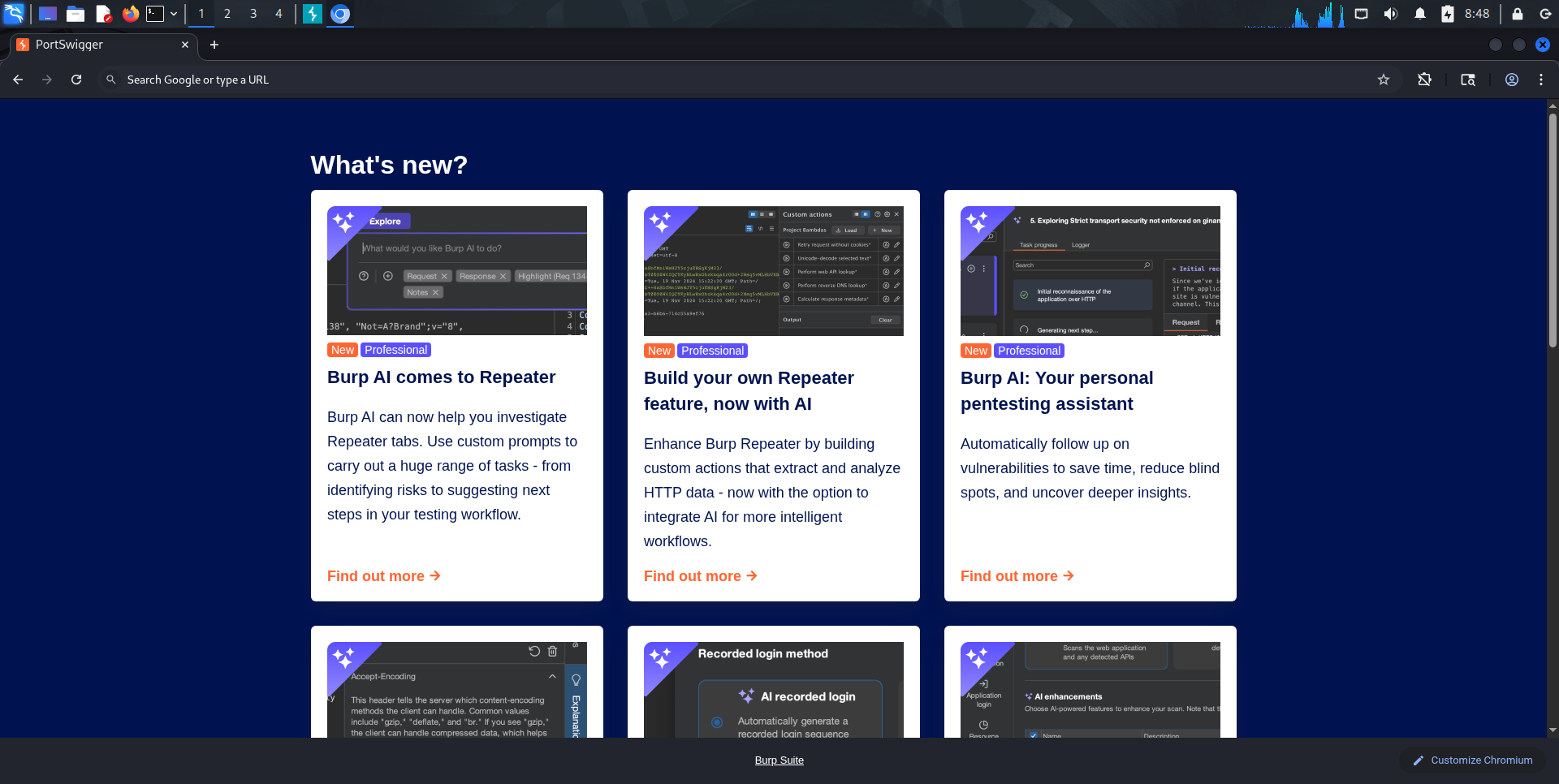Click the scrollbar down arrow
The height and width of the screenshot is (784, 1559).
click(x=1553, y=730)
